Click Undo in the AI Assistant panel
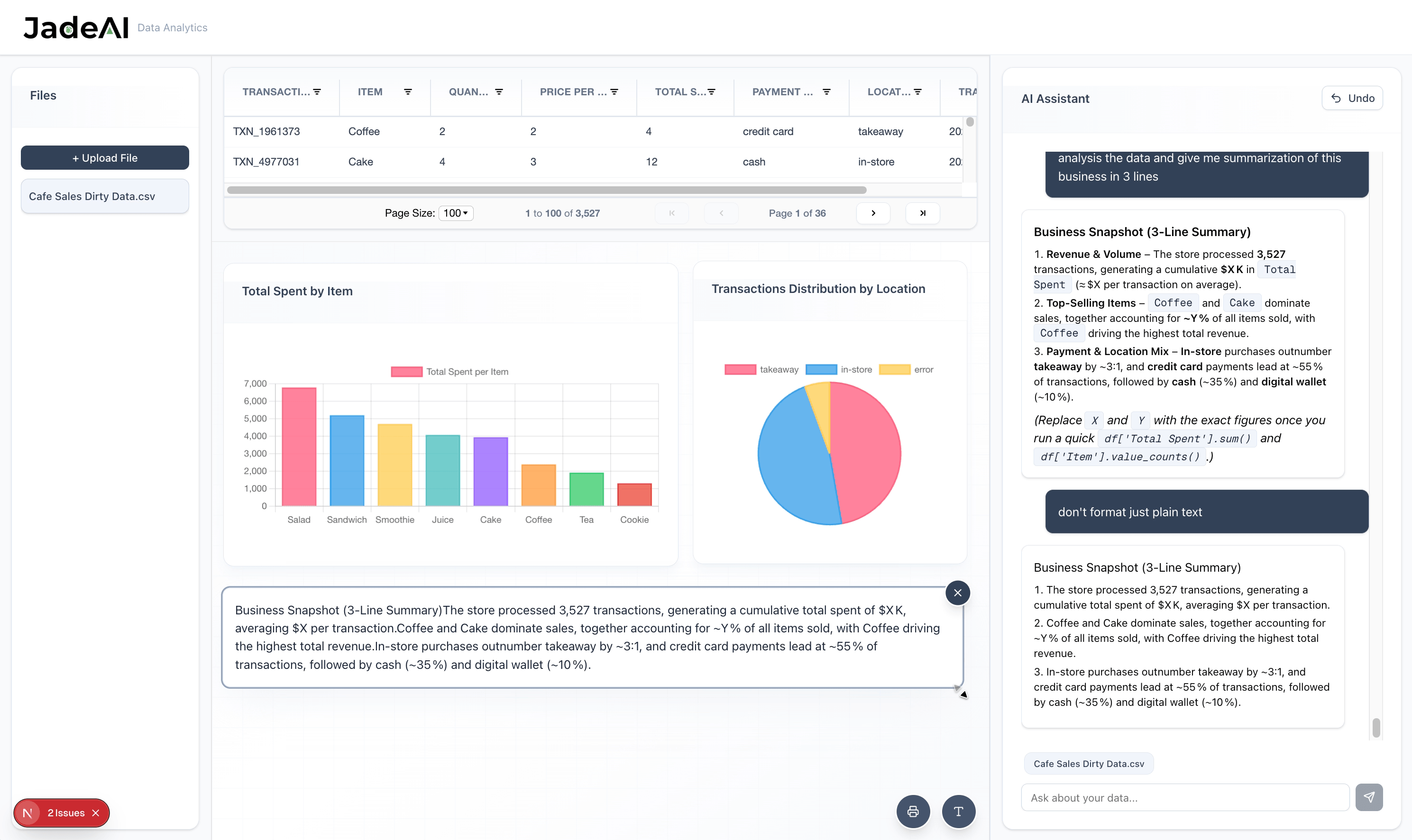Image resolution: width=1412 pixels, height=840 pixels. pos(1352,98)
